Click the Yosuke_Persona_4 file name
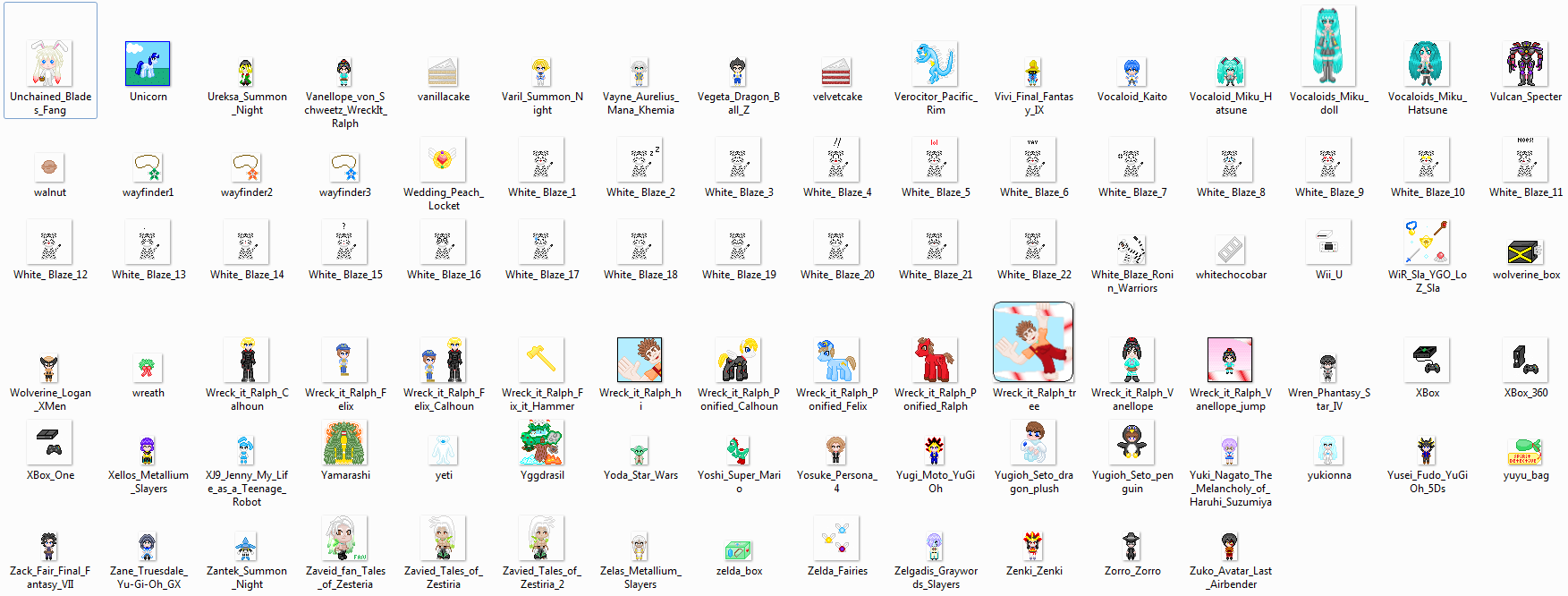 837,481
